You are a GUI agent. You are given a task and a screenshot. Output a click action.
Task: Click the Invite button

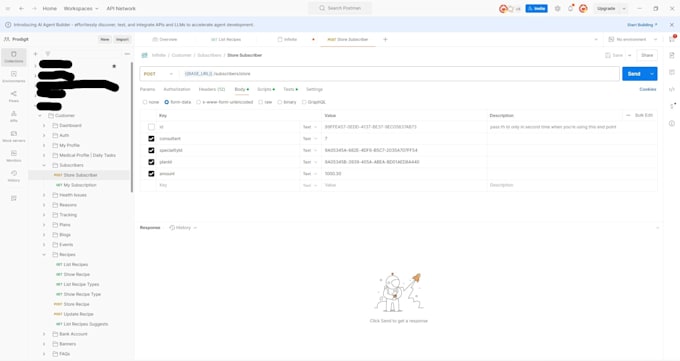[x=536, y=8]
